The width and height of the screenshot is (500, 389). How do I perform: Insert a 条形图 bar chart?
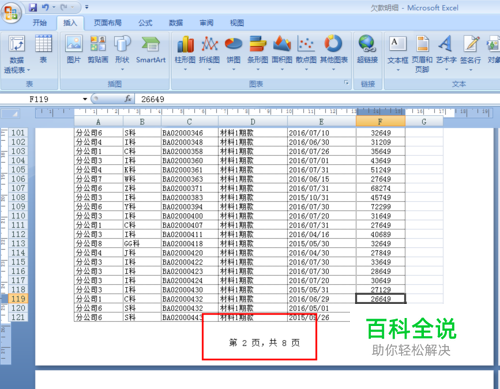pyautogui.click(x=258, y=53)
